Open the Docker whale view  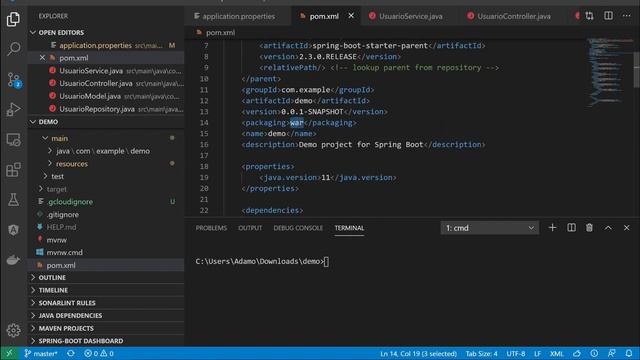[13, 260]
